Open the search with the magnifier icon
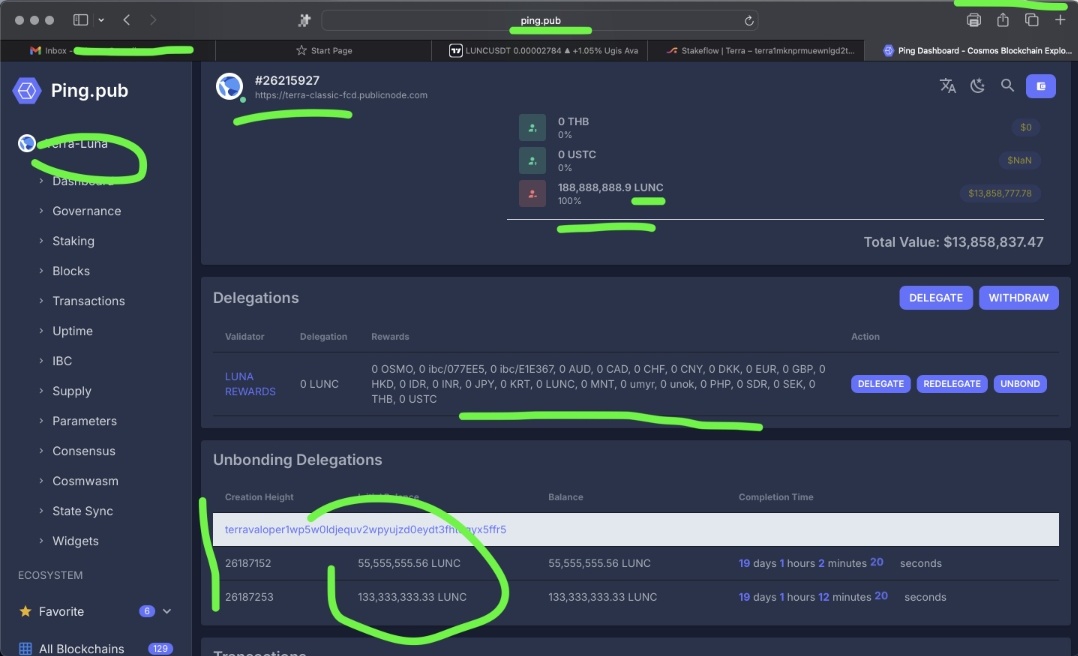The image size is (1078, 656). 1007,86
